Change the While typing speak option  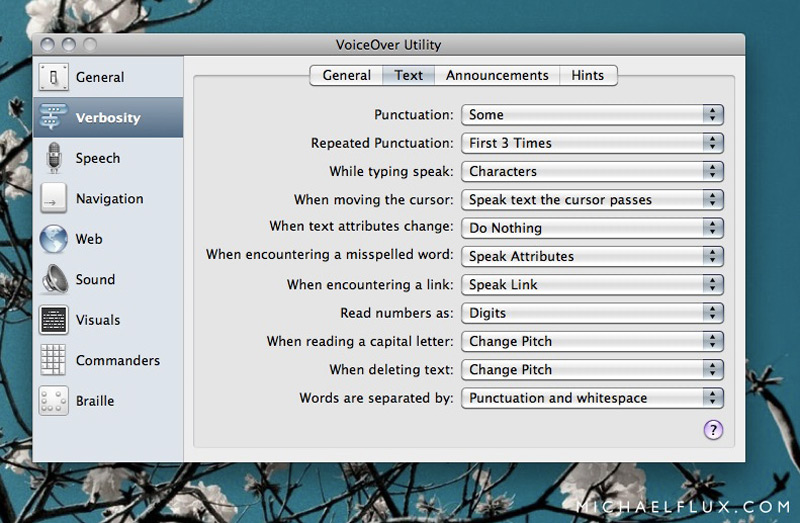pos(592,171)
